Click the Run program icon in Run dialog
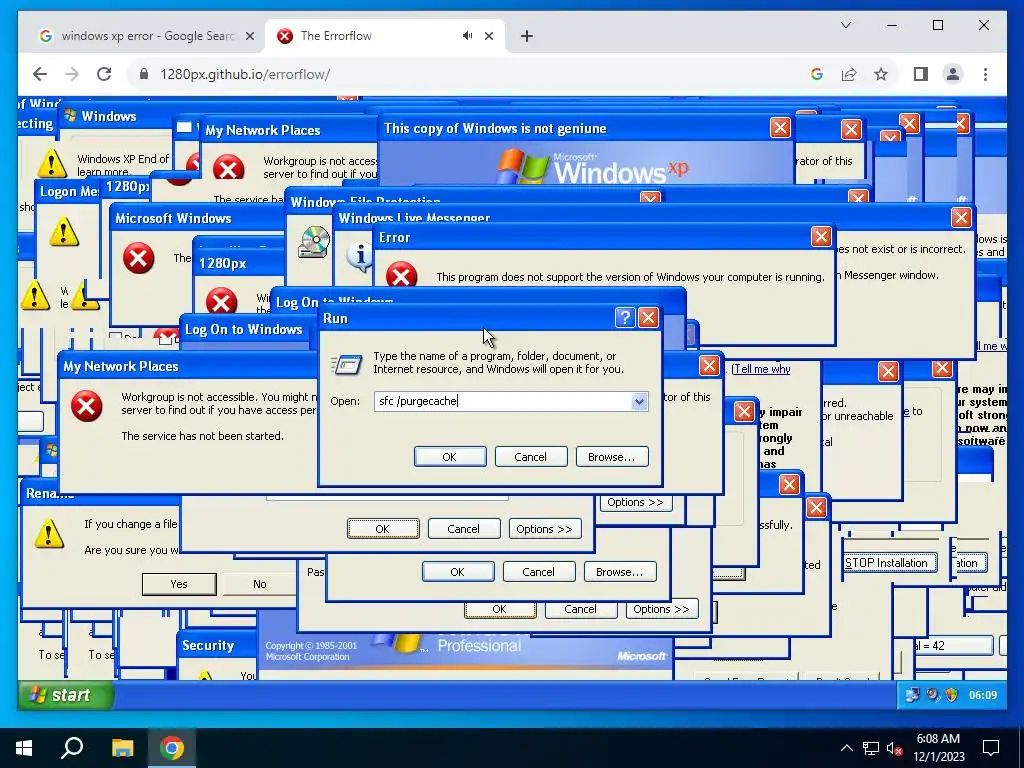 [x=346, y=363]
